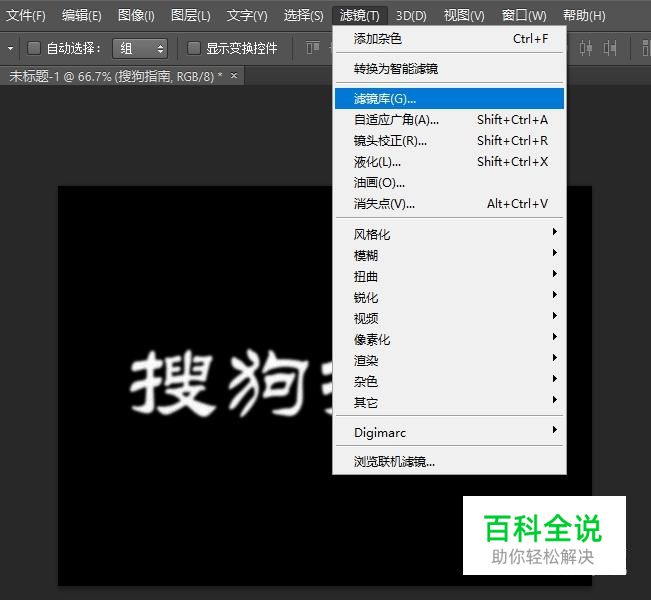Screen dimensions: 651x600
Task: Apply last filter 添加杂色
Action: tap(450, 39)
